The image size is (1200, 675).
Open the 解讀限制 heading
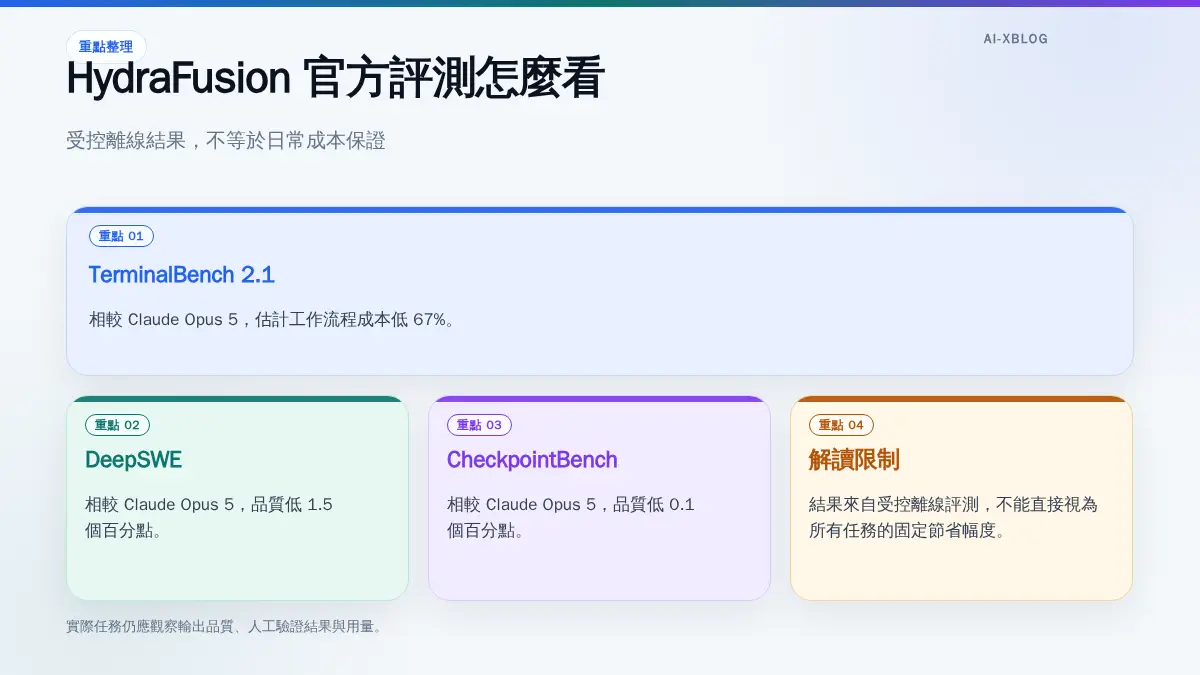click(854, 460)
